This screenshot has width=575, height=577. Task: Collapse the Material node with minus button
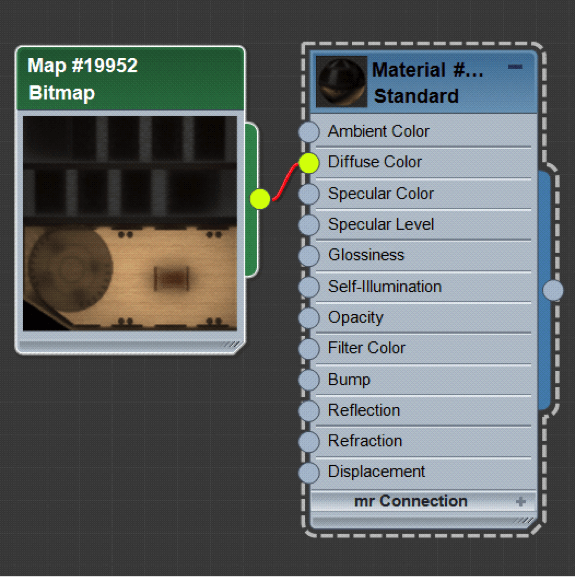point(515,67)
